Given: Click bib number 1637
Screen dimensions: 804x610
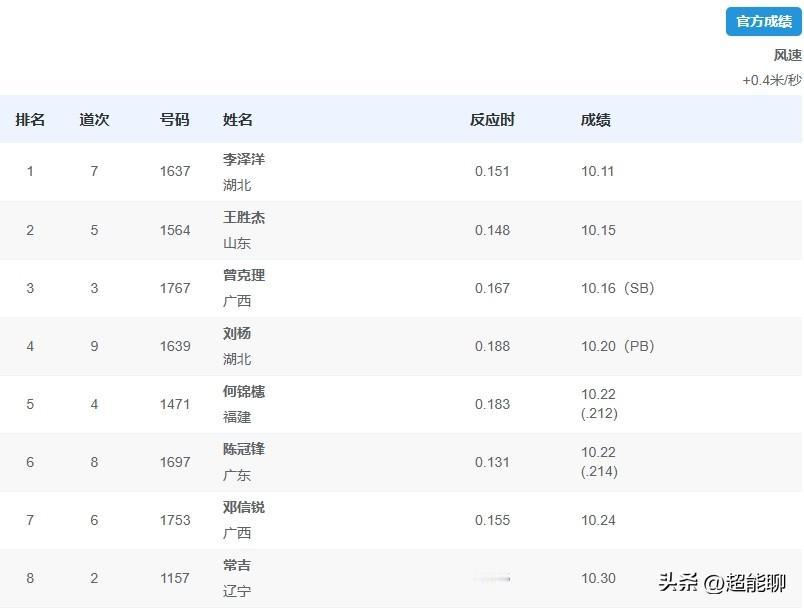Looking at the screenshot, I should (175, 171).
